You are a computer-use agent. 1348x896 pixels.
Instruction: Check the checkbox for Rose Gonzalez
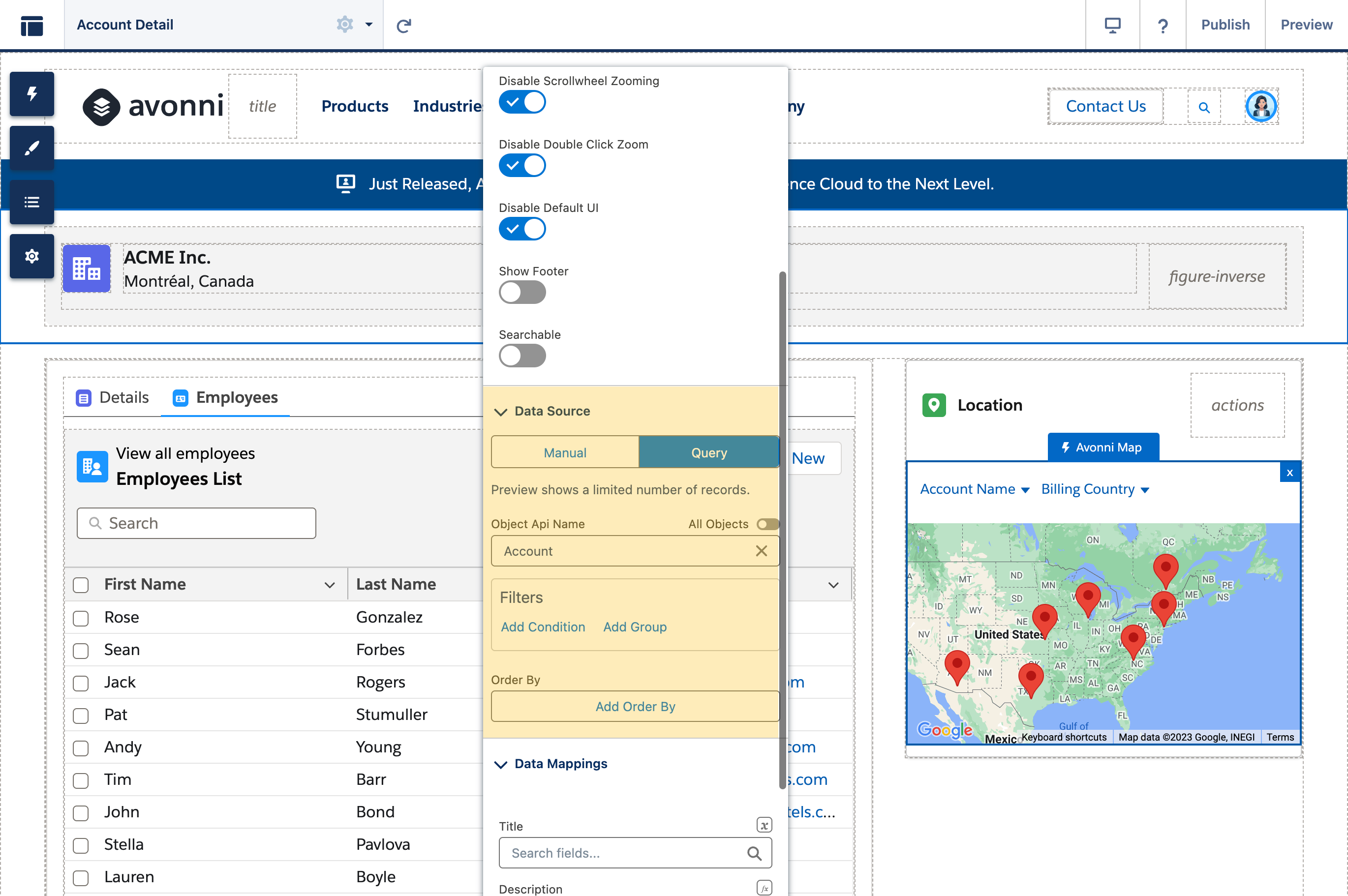coord(81,618)
